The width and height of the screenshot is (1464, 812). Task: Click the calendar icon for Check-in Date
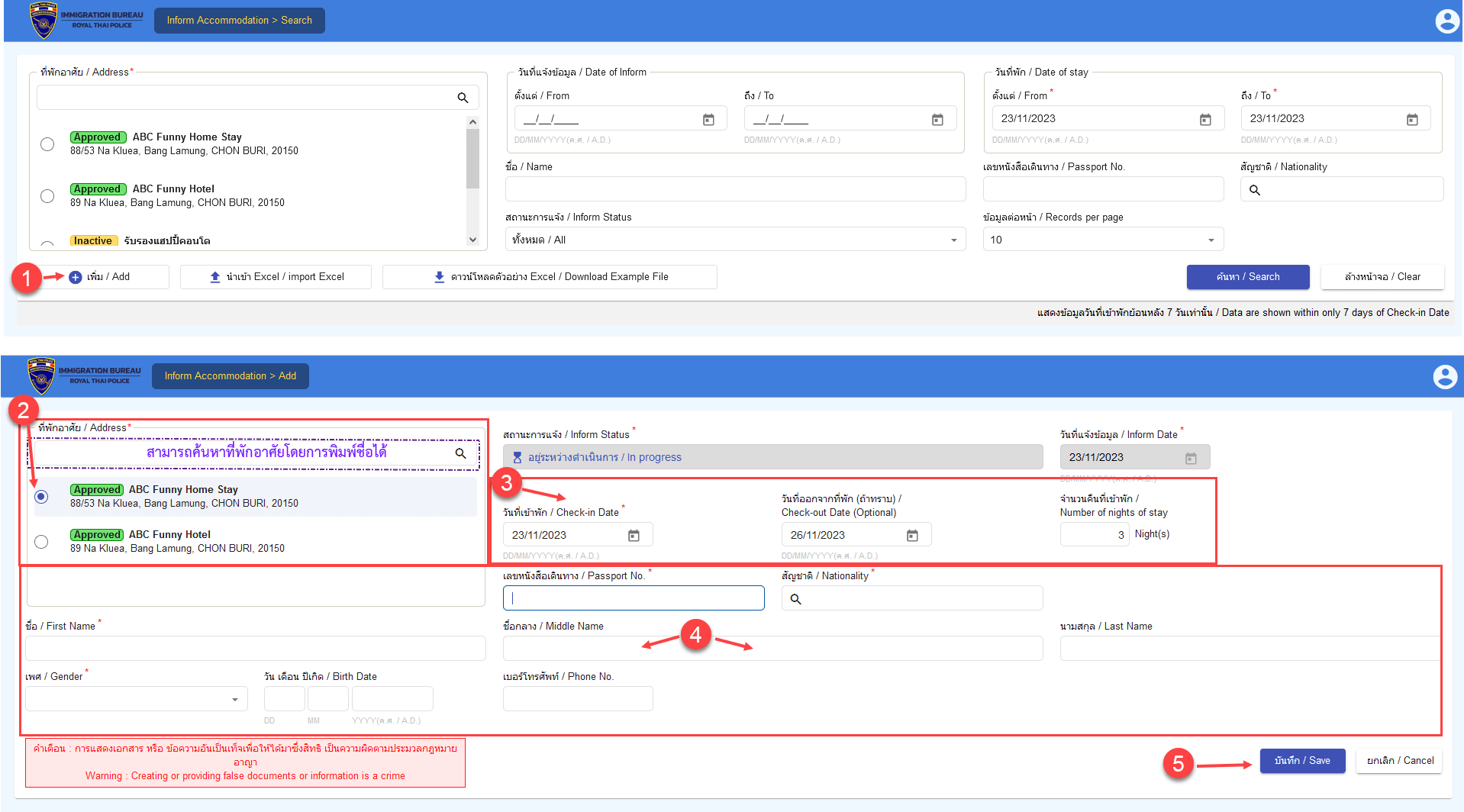[634, 535]
